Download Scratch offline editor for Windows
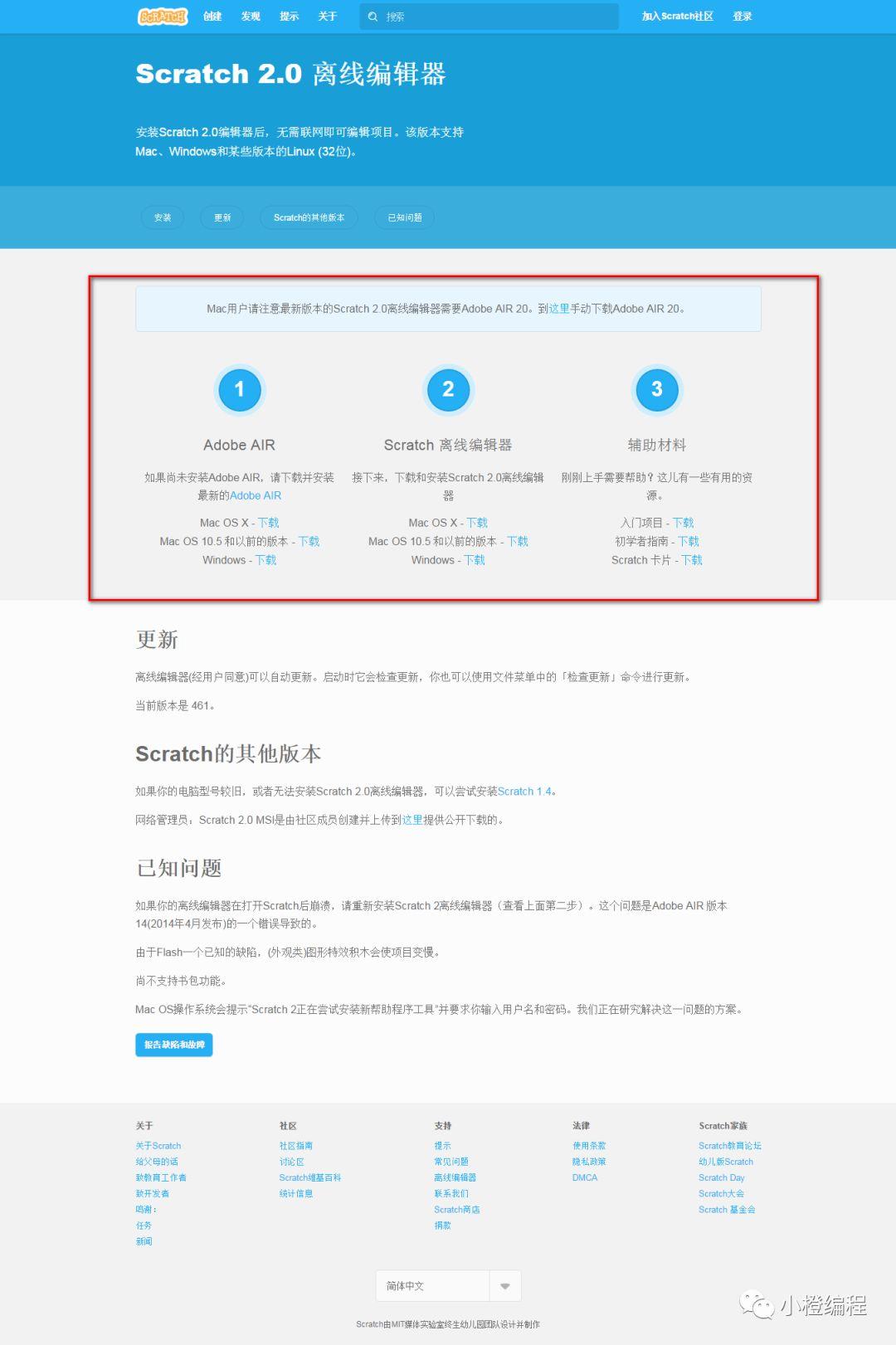 pyautogui.click(x=475, y=560)
